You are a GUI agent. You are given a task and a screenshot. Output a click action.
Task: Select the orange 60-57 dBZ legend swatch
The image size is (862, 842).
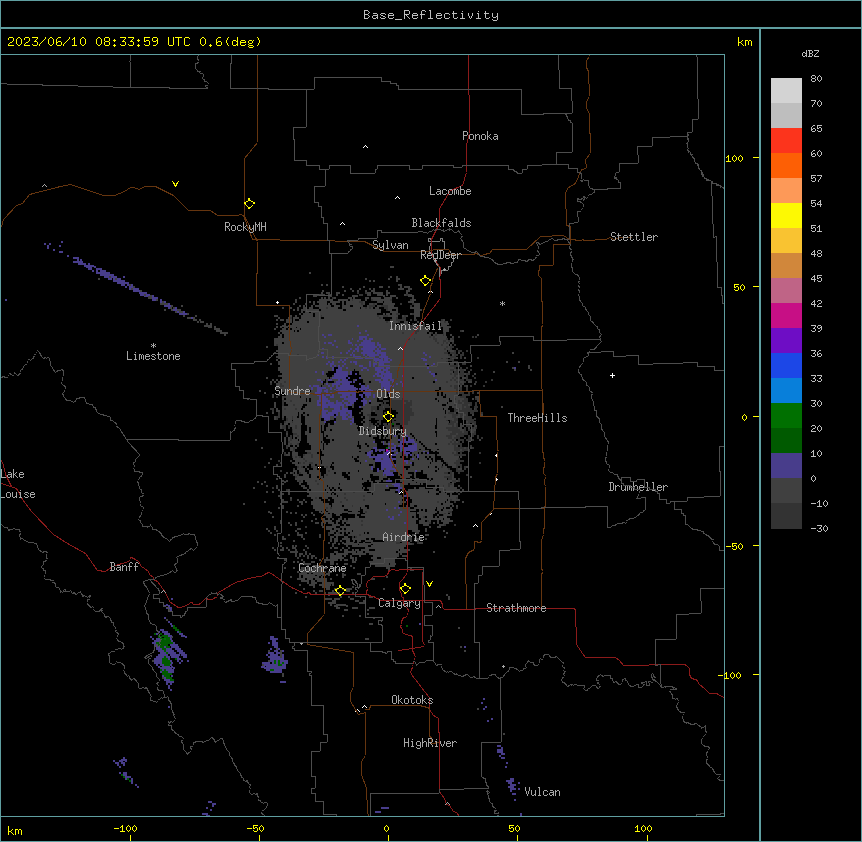pos(786,165)
